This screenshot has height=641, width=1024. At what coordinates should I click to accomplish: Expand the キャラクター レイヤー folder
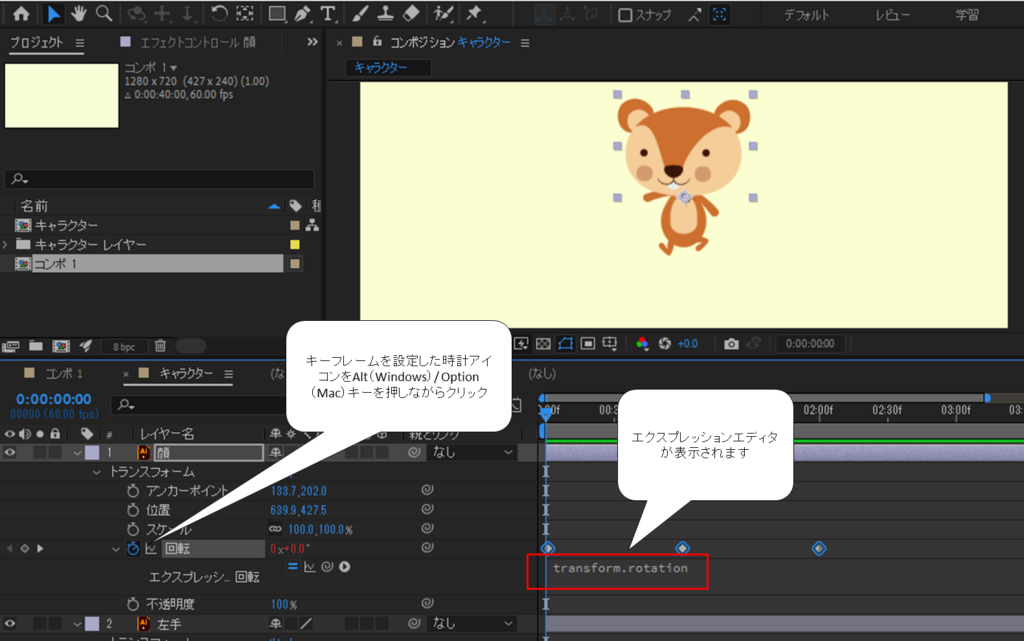point(7,244)
